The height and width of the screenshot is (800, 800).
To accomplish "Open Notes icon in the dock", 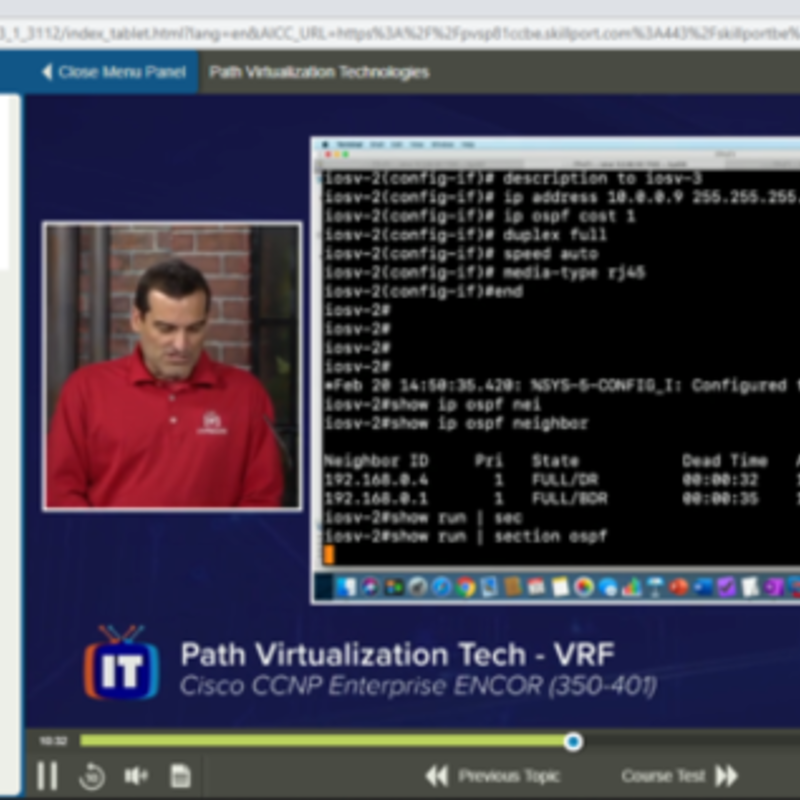I will 560,587.
